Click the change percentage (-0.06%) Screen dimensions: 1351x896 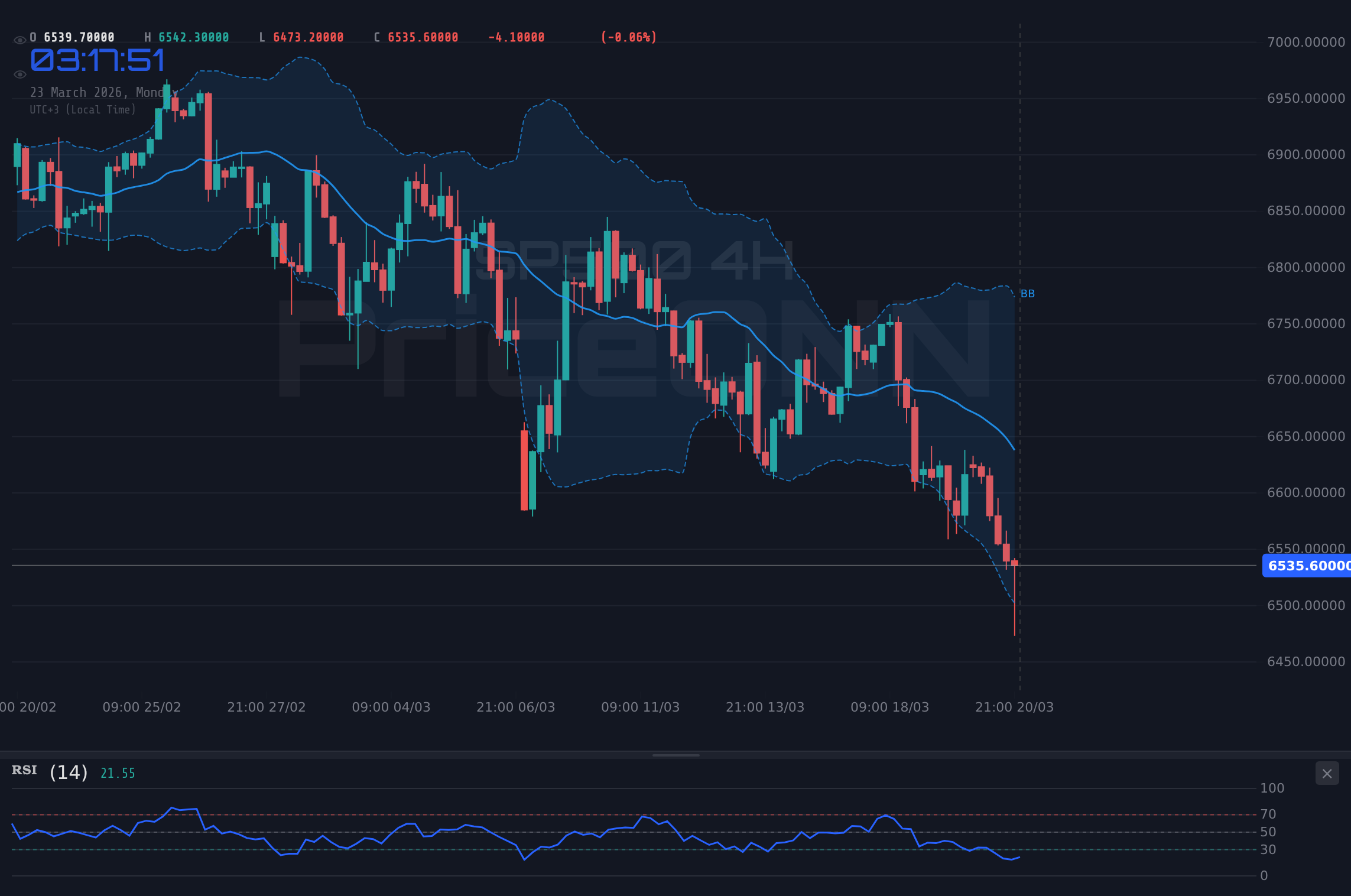point(628,37)
